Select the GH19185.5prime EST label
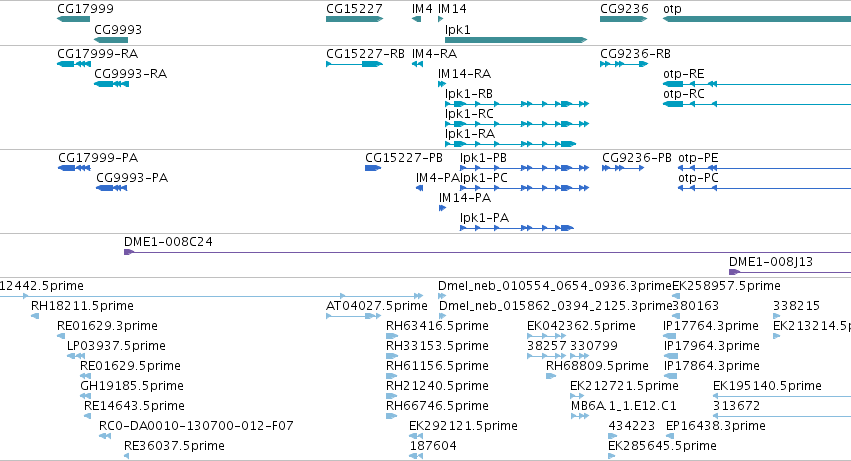 132,386
